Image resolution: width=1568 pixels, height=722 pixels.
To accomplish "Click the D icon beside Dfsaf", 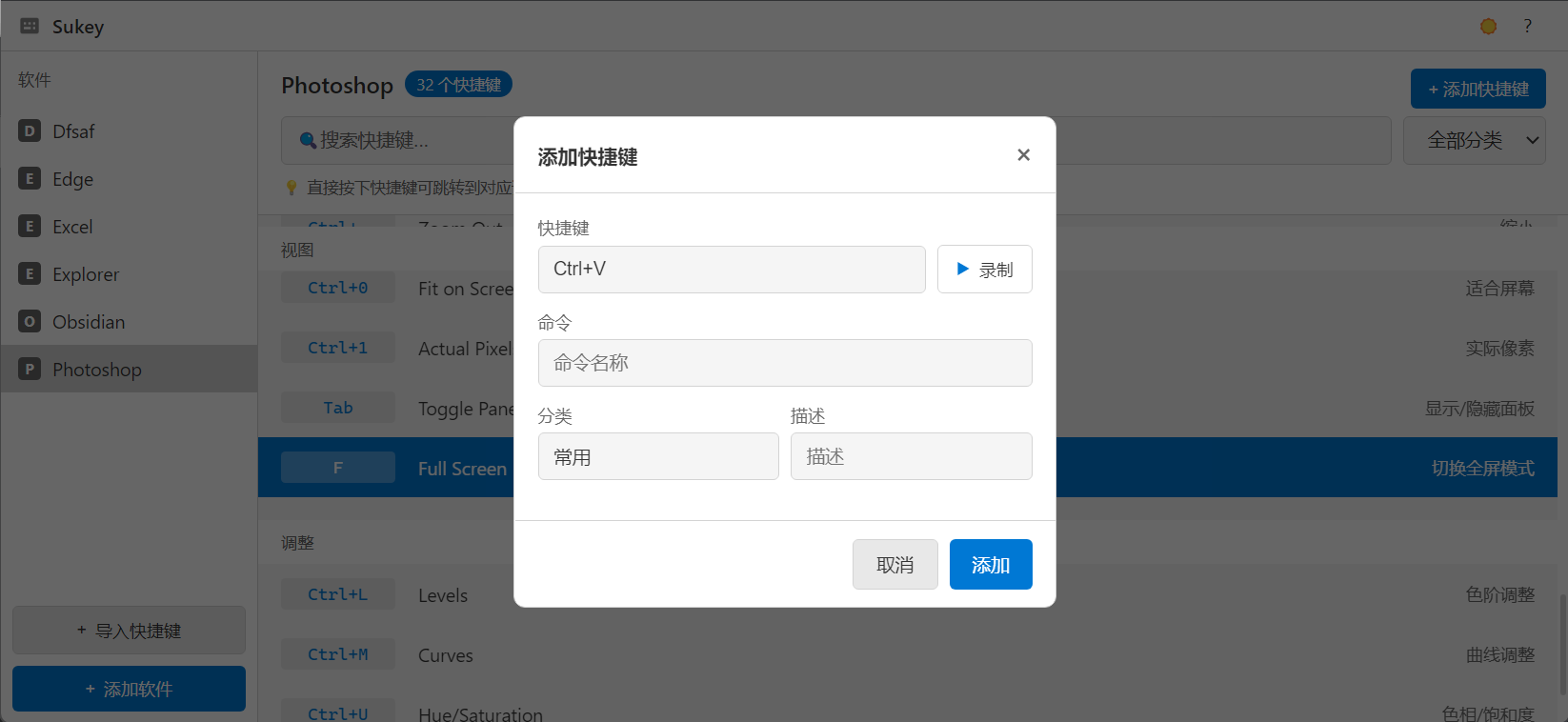I will (x=30, y=130).
